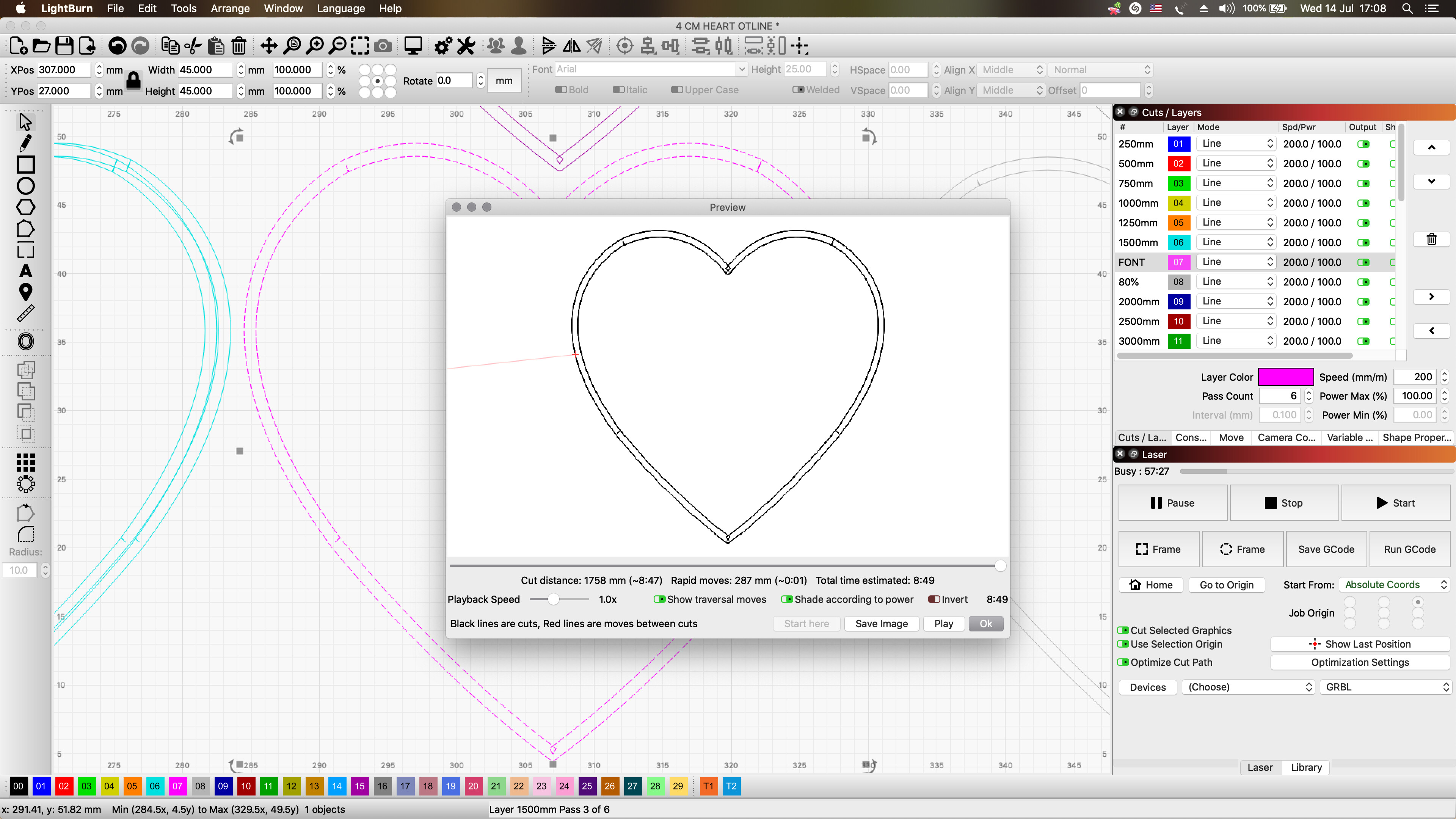The image size is (1456, 819).
Task: Choose the Create Text tool
Action: [25, 271]
